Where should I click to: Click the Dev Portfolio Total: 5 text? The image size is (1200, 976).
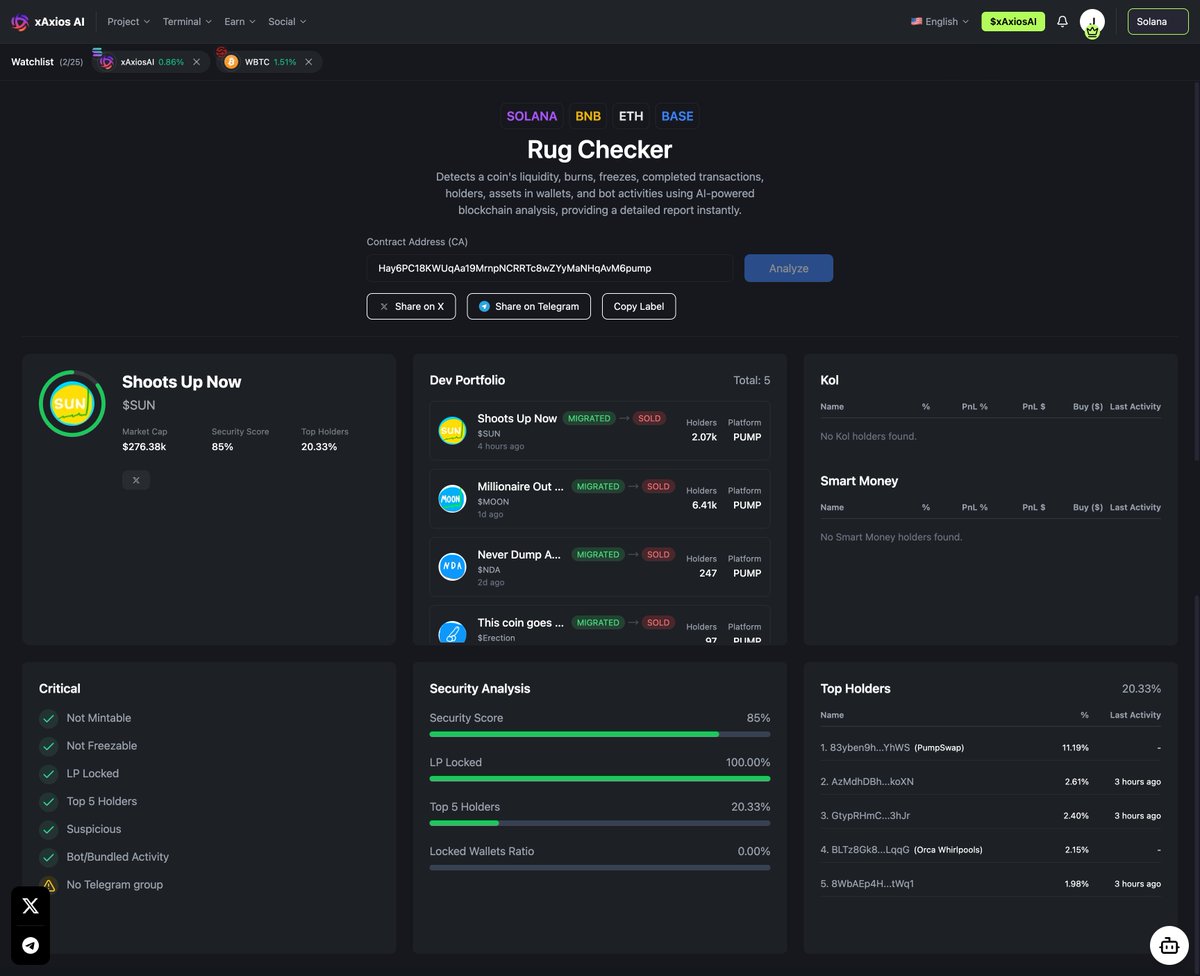click(x=752, y=380)
